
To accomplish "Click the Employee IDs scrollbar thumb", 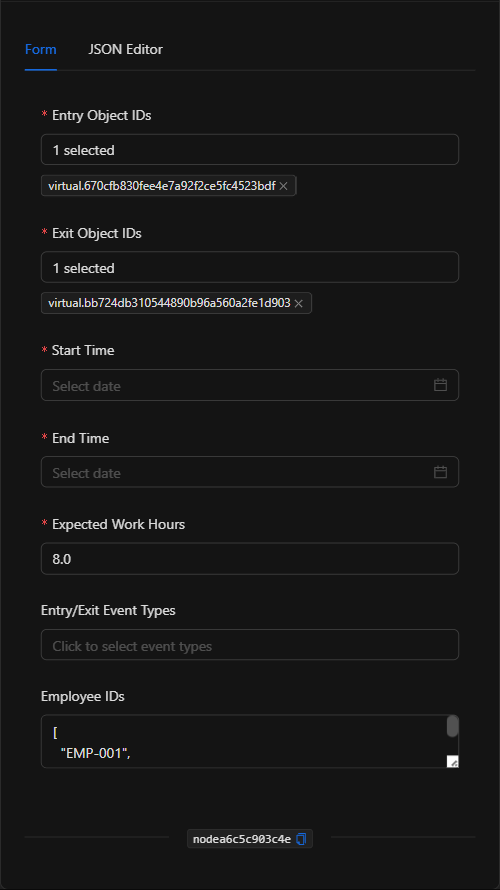I will click(452, 727).
